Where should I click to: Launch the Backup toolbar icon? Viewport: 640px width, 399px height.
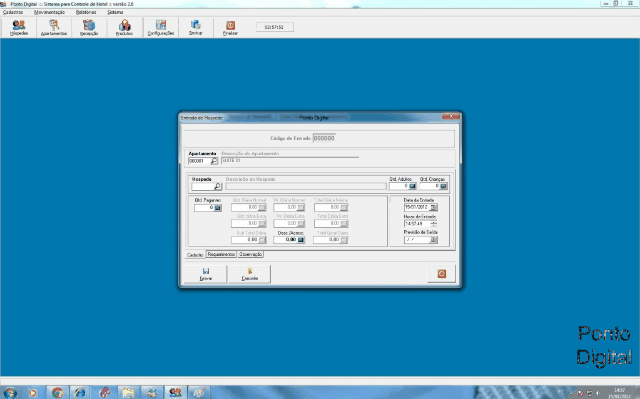tap(196, 27)
